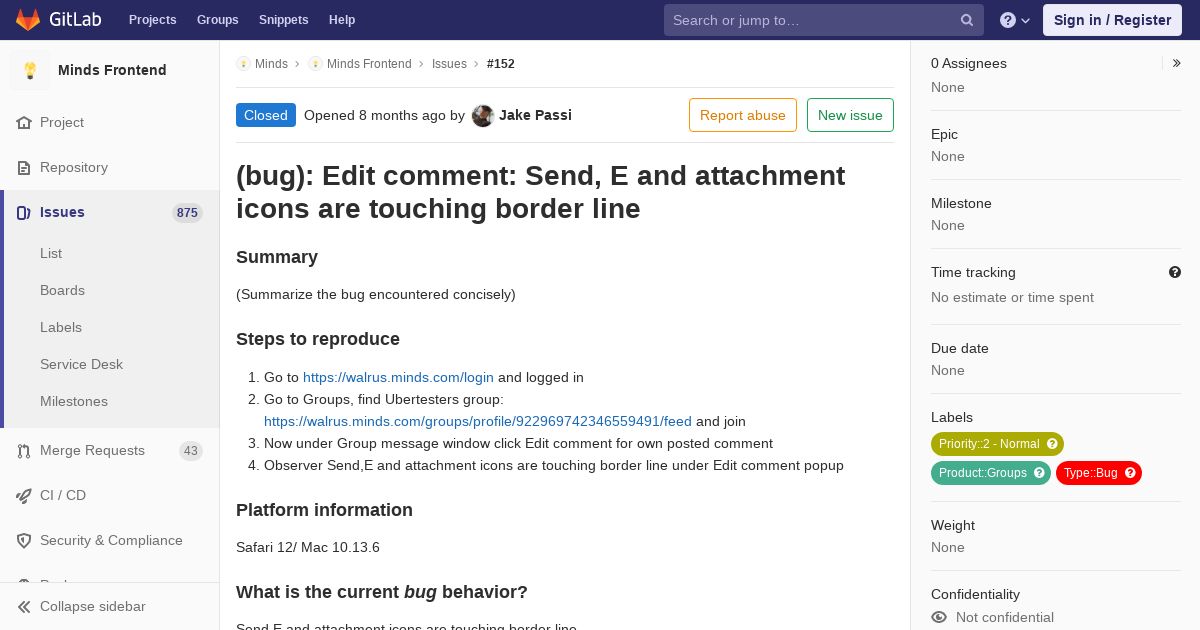Open Security & Compliance in sidebar

(110, 540)
